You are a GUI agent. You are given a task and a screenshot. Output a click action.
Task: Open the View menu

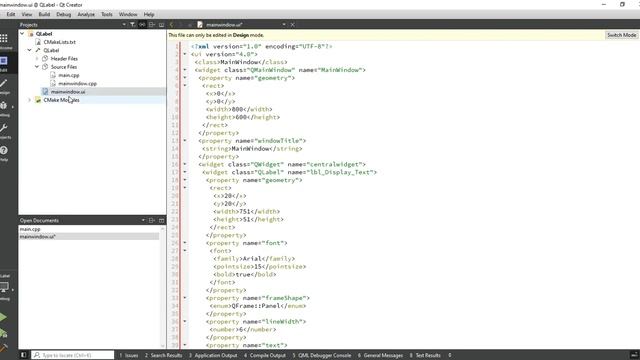pos(27,14)
